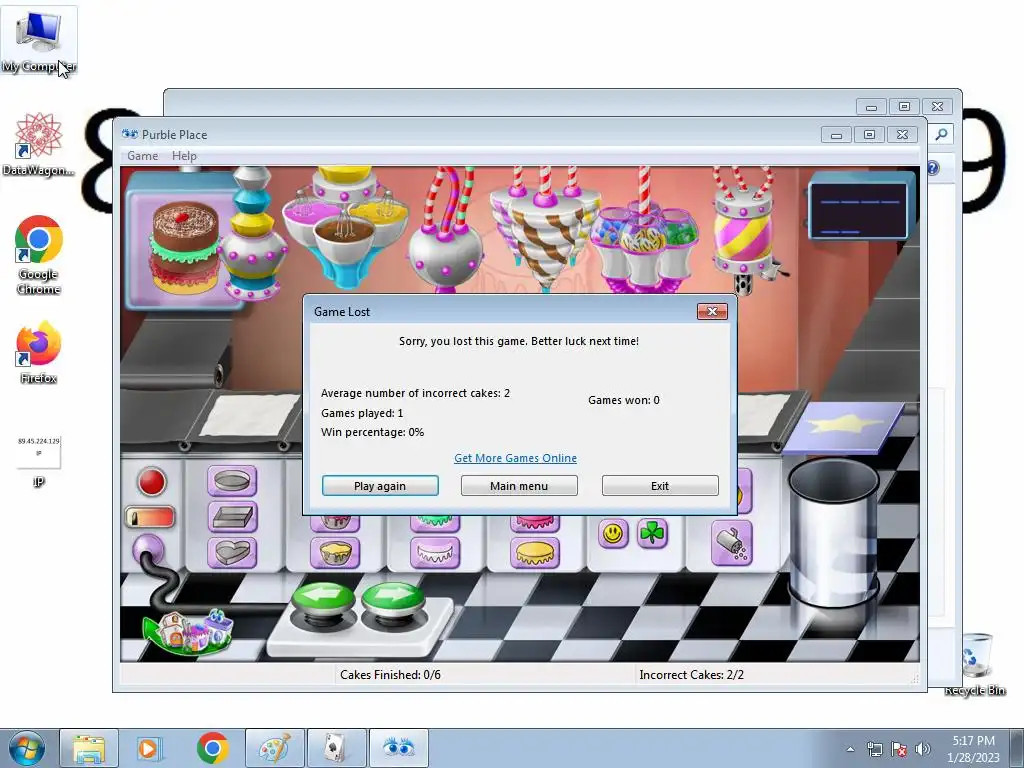Open Chrome from the taskbar
Viewport: 1024px width, 768px height.
(x=212, y=748)
